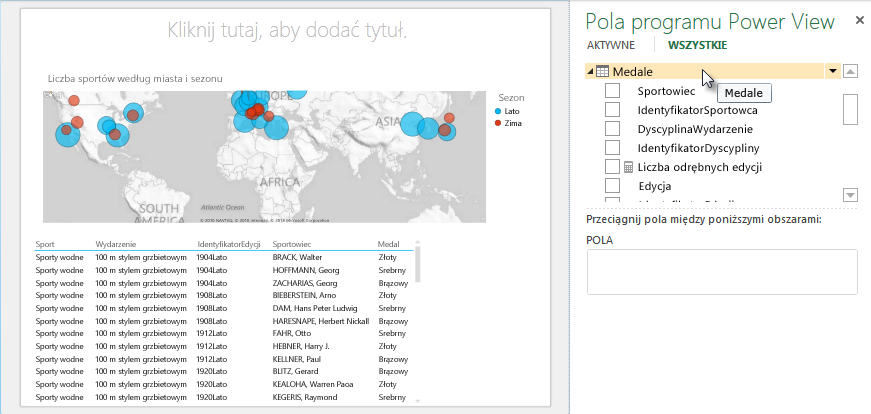Sort table by Sport column header
This screenshot has height=414, width=871.
click(45, 244)
